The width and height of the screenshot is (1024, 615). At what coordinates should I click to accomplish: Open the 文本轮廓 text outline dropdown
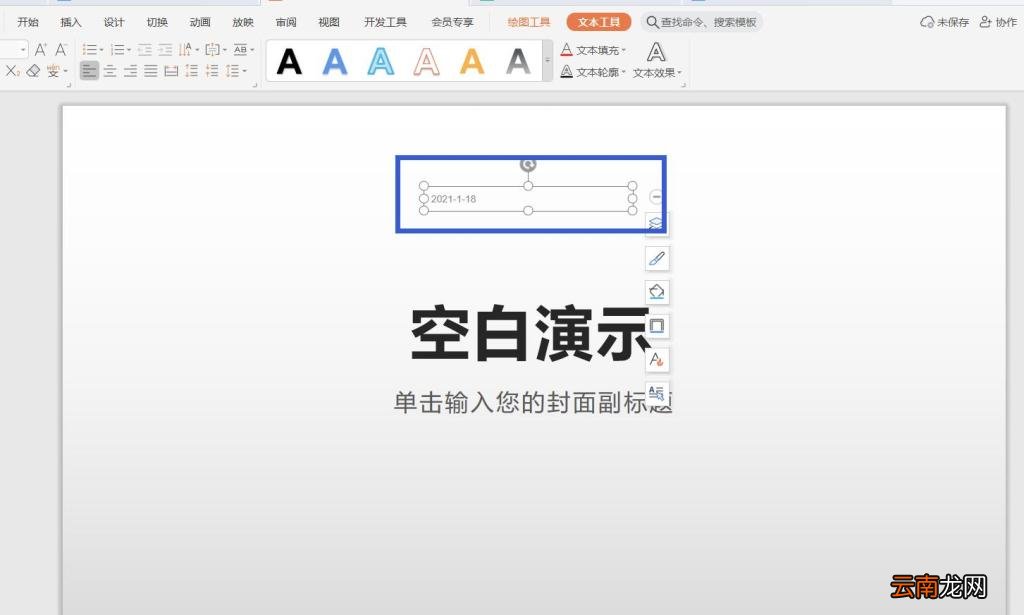tap(593, 72)
